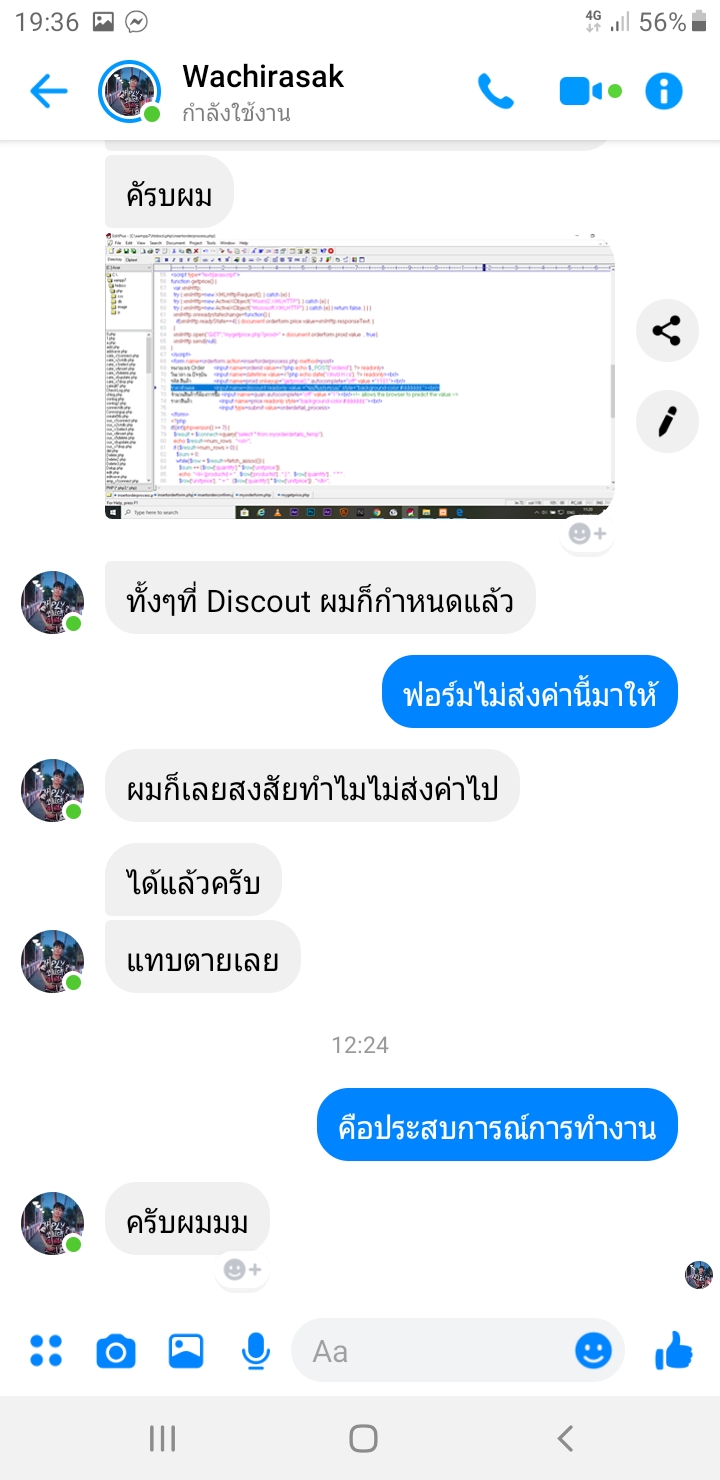Tap the back arrow to leave chat

(x=48, y=92)
